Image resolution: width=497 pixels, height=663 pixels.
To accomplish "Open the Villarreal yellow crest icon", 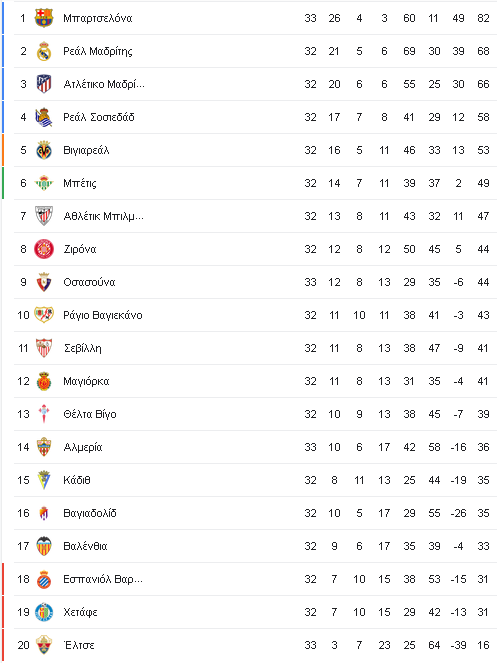I will [x=44, y=150].
